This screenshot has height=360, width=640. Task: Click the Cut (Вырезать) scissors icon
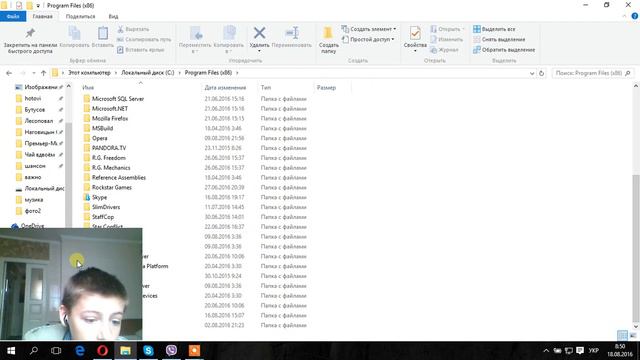click(x=120, y=29)
